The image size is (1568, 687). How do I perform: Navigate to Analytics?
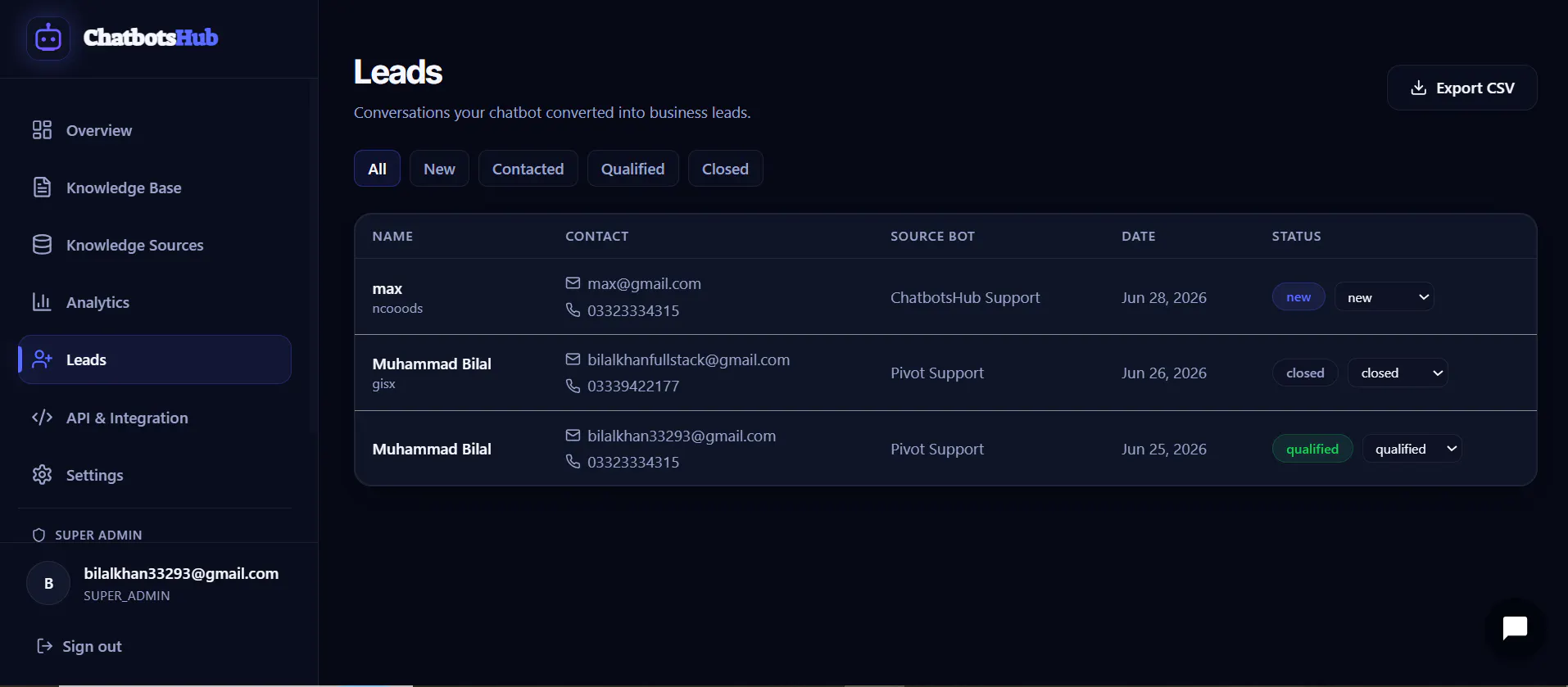click(x=155, y=302)
